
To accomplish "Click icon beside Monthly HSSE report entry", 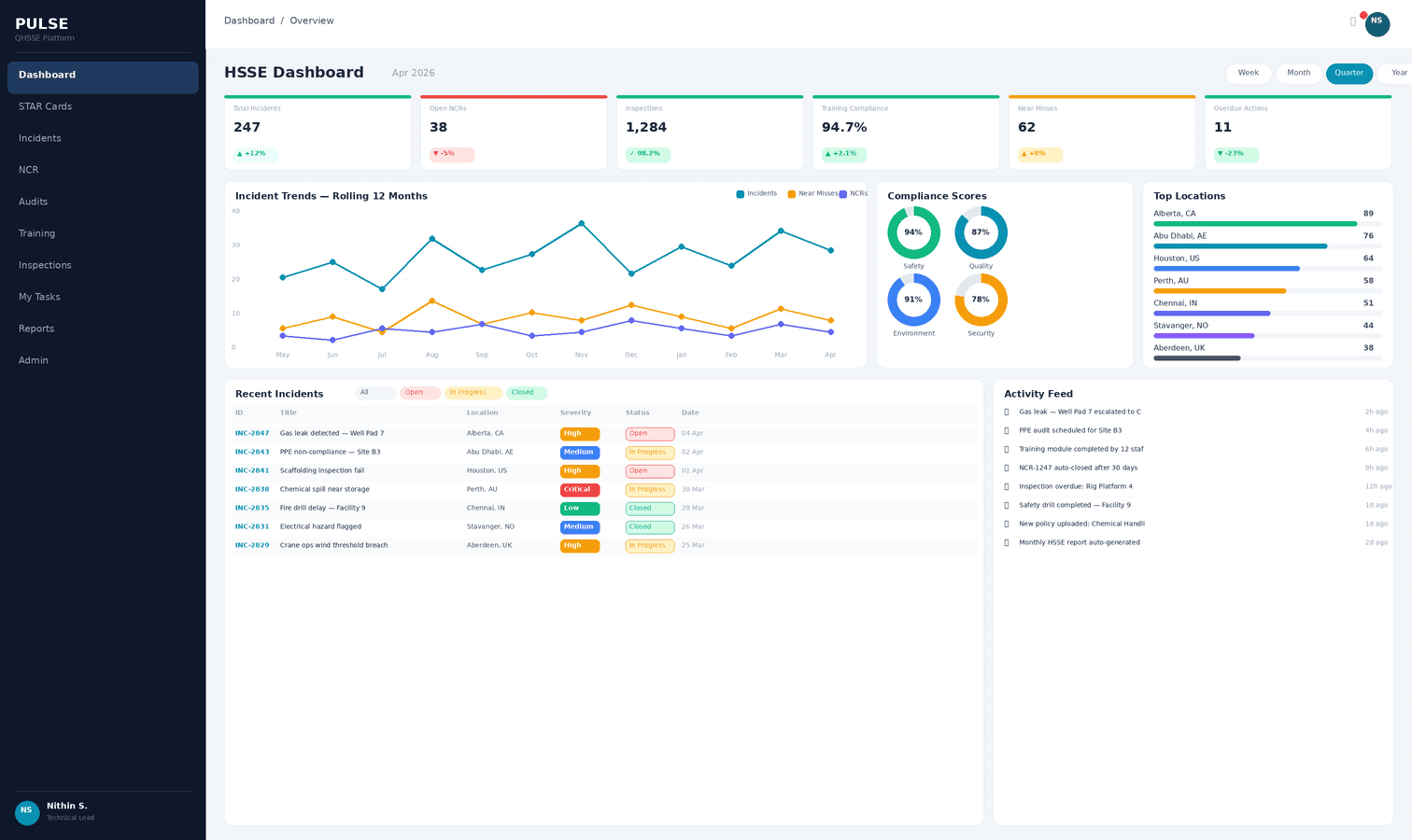I will 1007,542.
